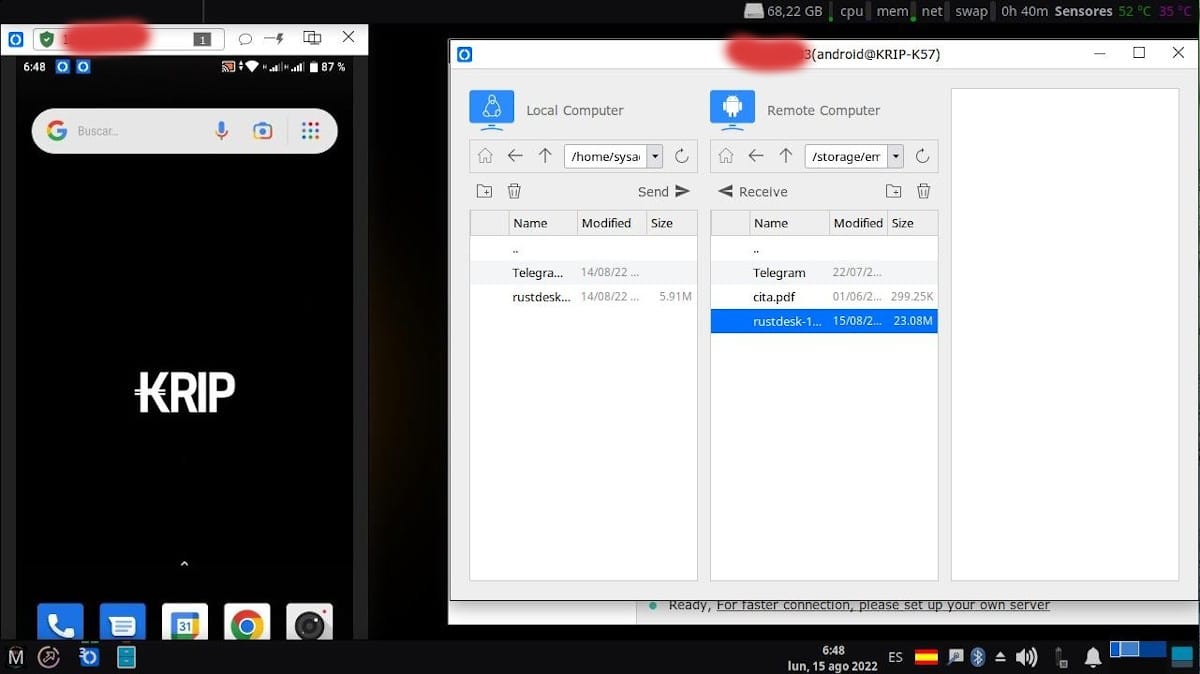Screen dimensions: 1200x674
Task: Select the local rustdesk... file row
Action: (583, 296)
